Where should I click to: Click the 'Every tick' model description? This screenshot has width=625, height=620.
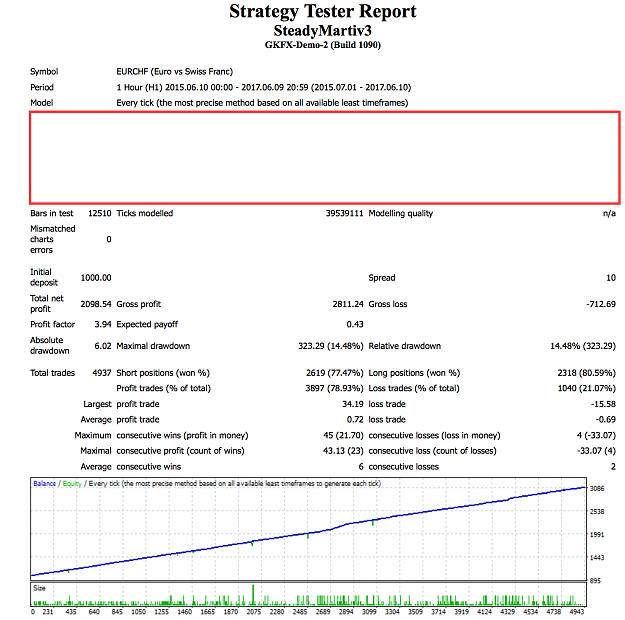click(x=262, y=103)
